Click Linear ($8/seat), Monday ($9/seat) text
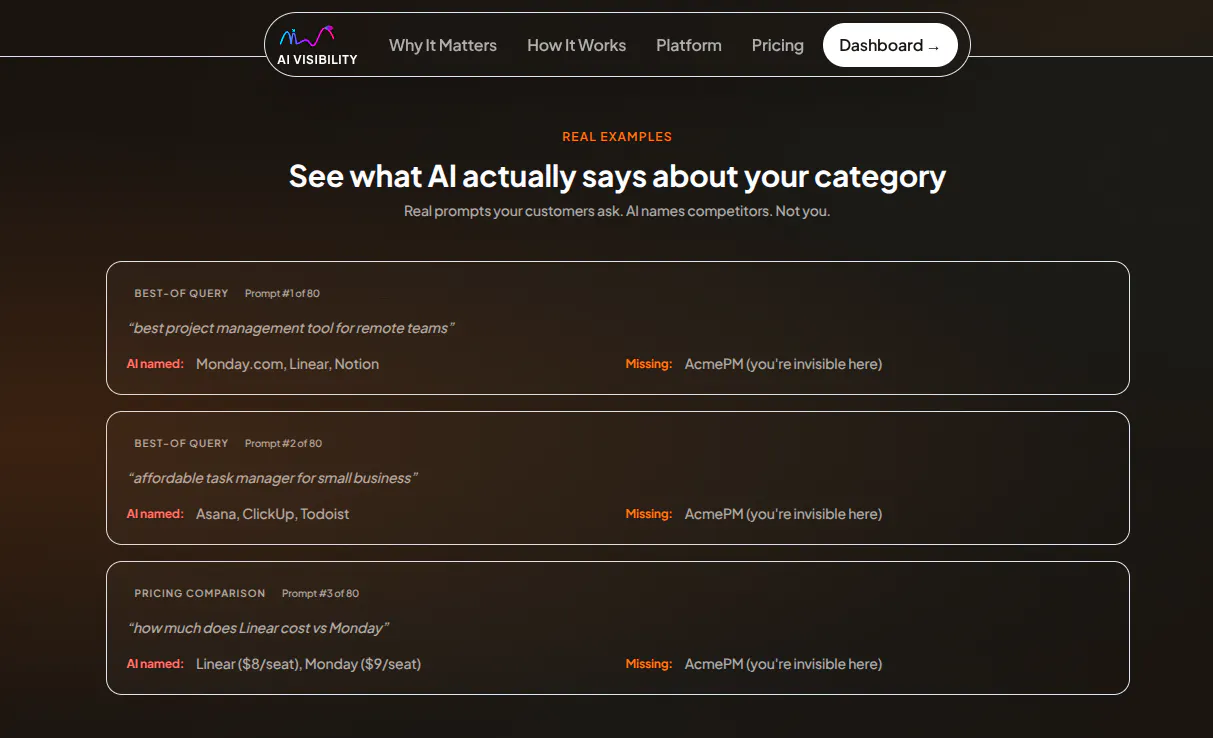The image size is (1213, 738). point(309,664)
